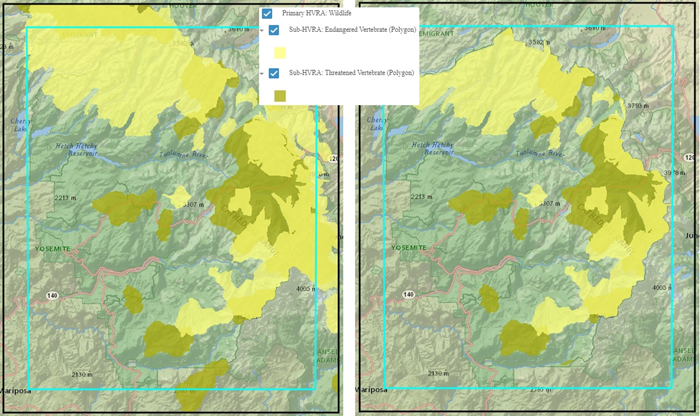Screen dimensions: 700x416
Task: Toggle the Endangered Vertebrate sub-HVRA checkbox
Action: click(x=273, y=31)
